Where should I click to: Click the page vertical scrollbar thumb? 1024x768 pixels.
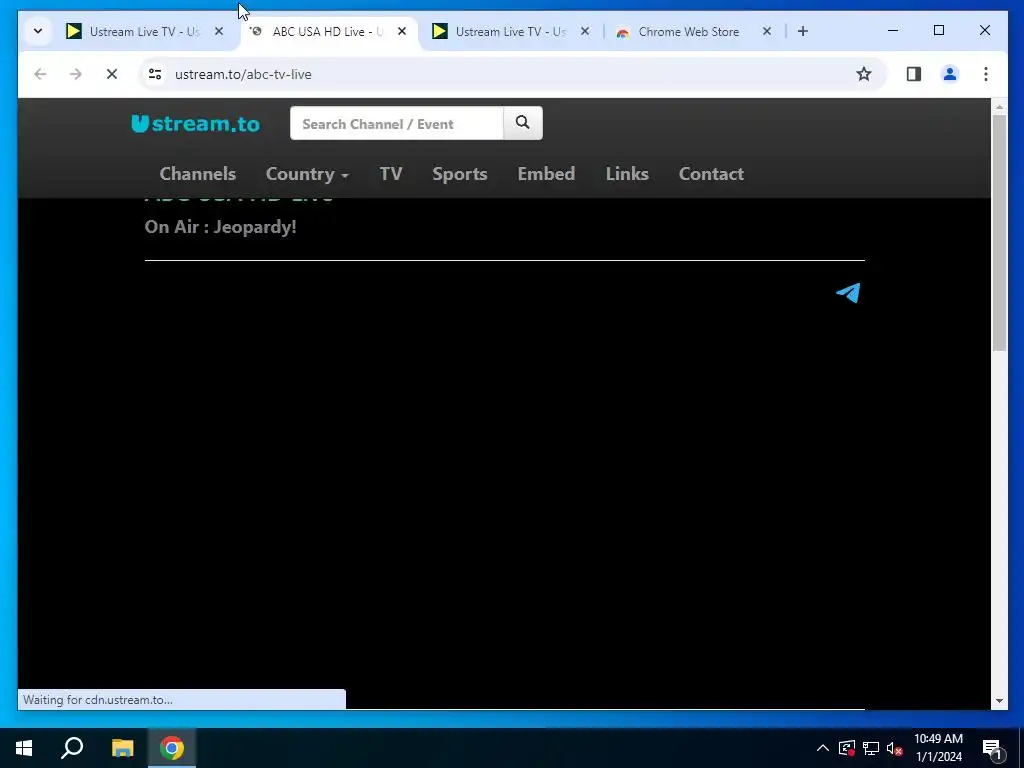[999, 233]
